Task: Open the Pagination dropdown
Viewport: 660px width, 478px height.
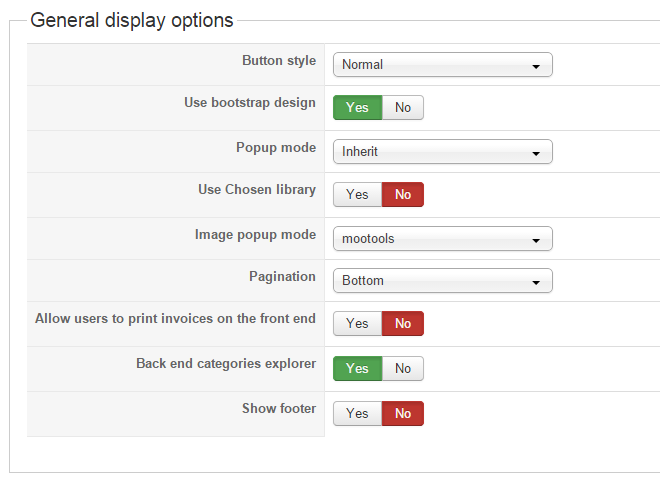Action: pyautogui.click(x=442, y=281)
